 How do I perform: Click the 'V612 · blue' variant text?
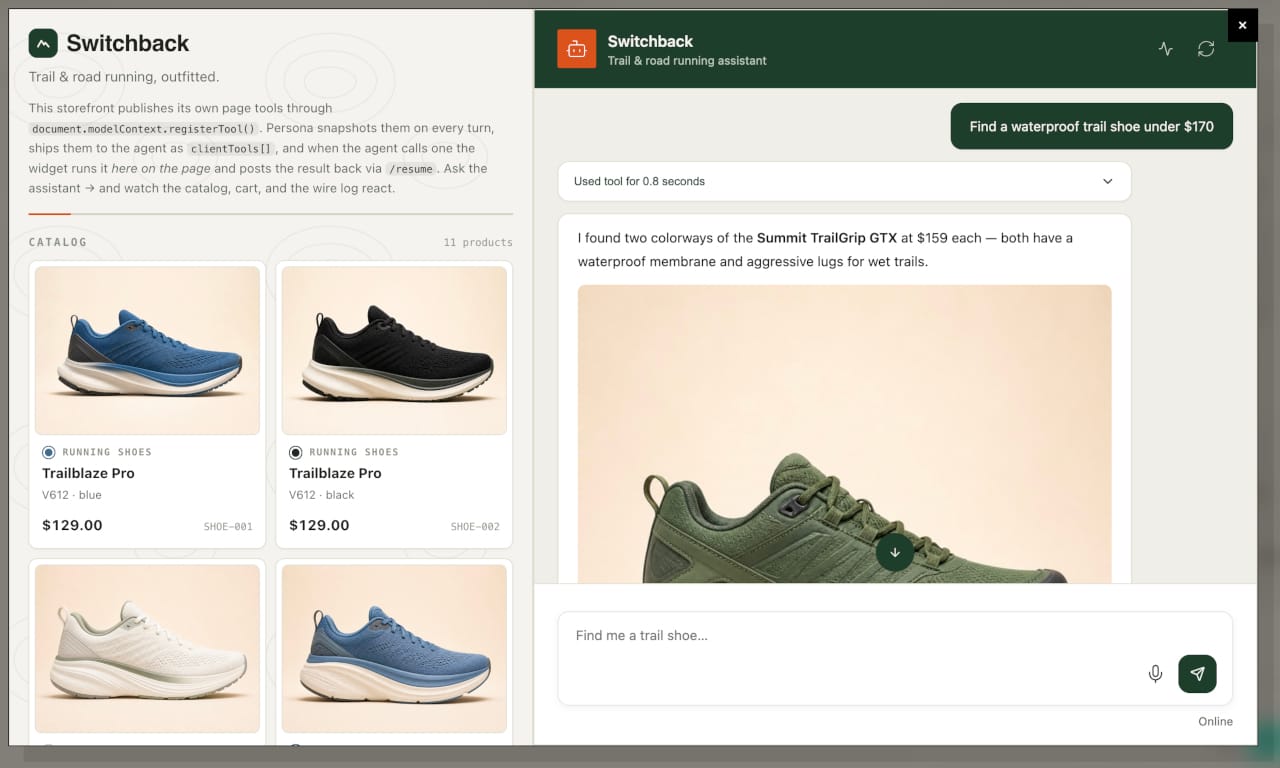pyautogui.click(x=72, y=495)
